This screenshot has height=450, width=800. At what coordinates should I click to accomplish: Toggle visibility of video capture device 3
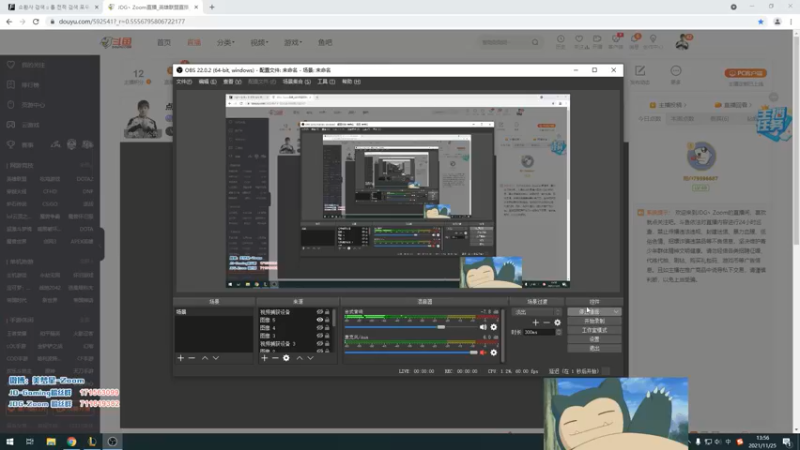pos(319,344)
